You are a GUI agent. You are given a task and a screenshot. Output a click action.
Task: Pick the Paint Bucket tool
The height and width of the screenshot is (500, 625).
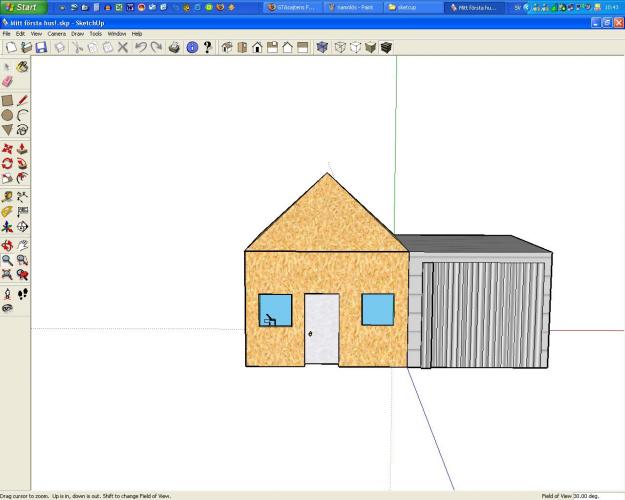(x=22, y=67)
